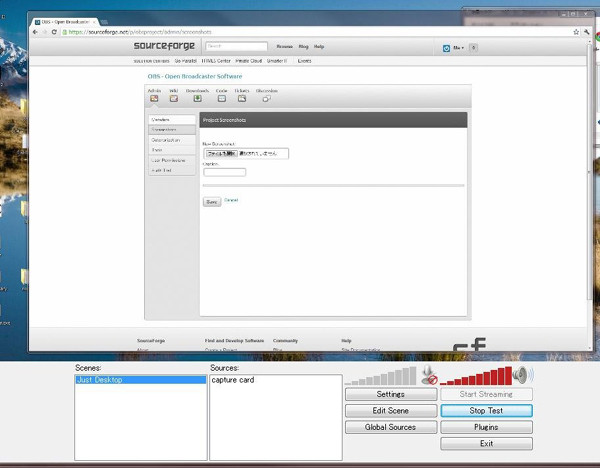Screen dimensions: 600x468
Task: Select the OBS - Open Broadcaster browser tab
Action: (x=65, y=22)
